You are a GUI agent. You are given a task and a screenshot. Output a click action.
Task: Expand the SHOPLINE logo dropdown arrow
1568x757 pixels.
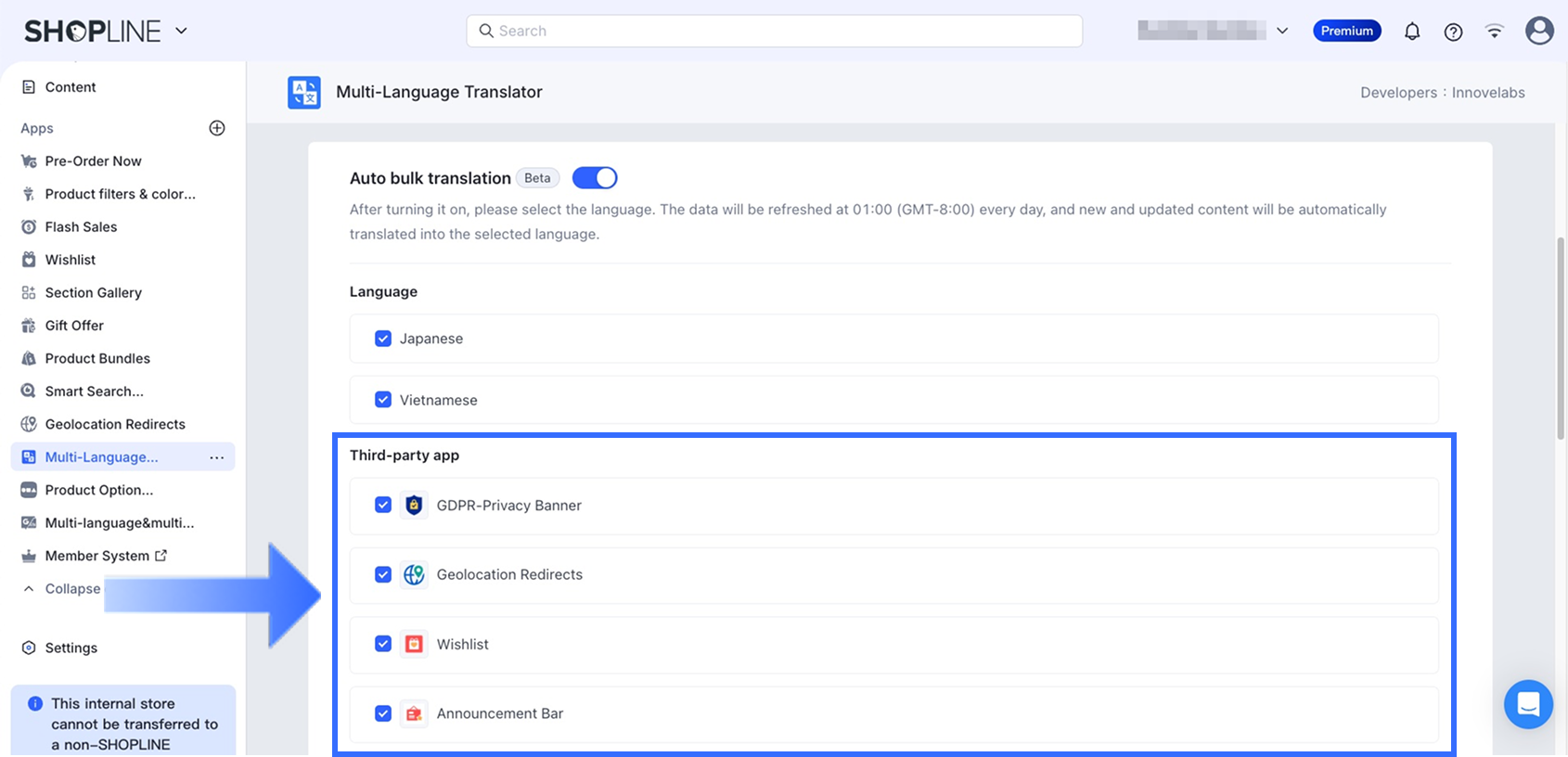tap(182, 31)
